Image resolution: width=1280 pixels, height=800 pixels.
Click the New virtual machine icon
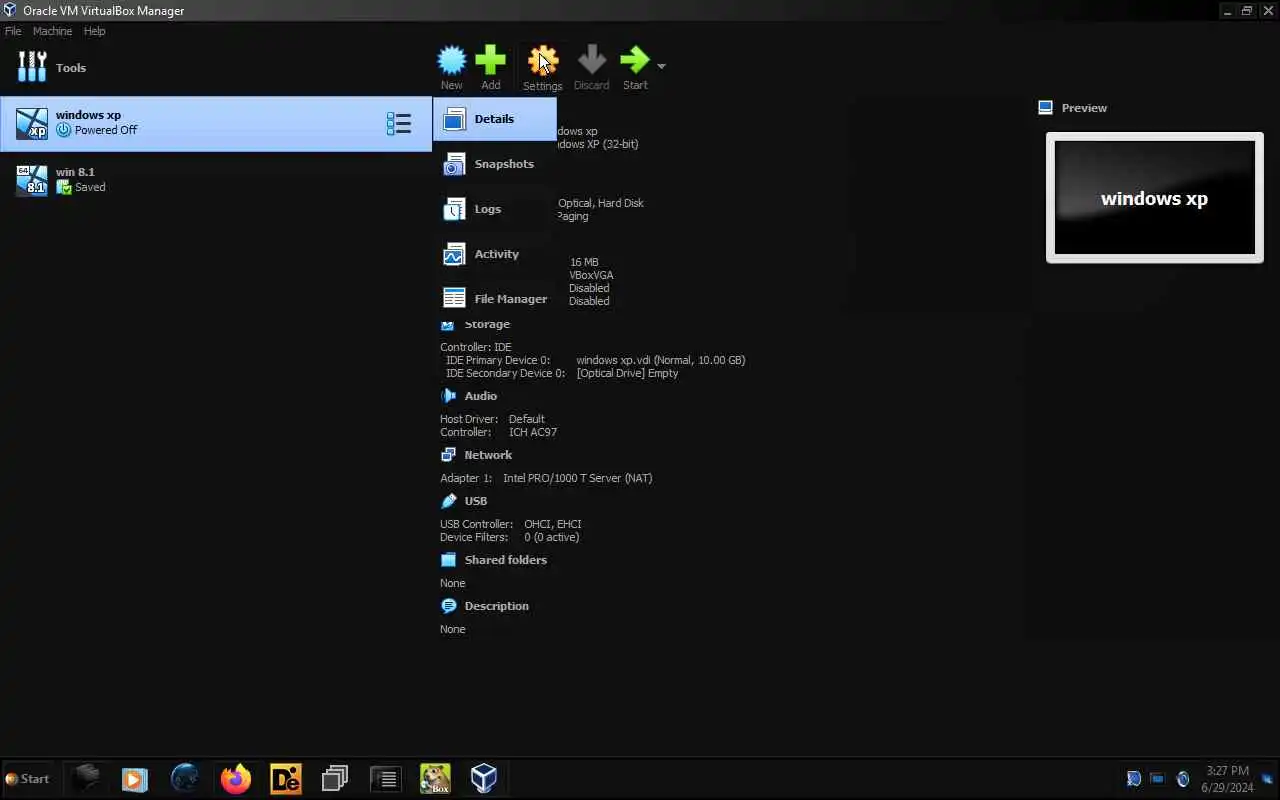(452, 61)
